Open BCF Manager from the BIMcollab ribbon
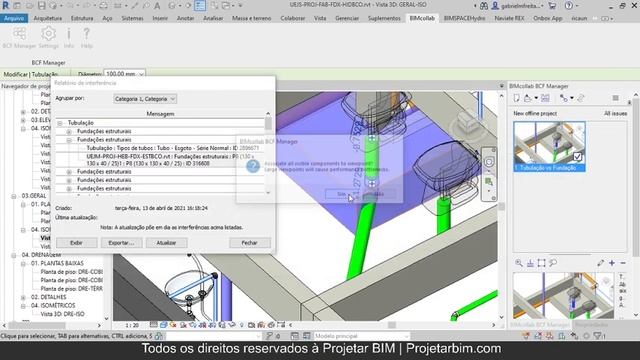The height and width of the screenshot is (360, 640). (19, 38)
